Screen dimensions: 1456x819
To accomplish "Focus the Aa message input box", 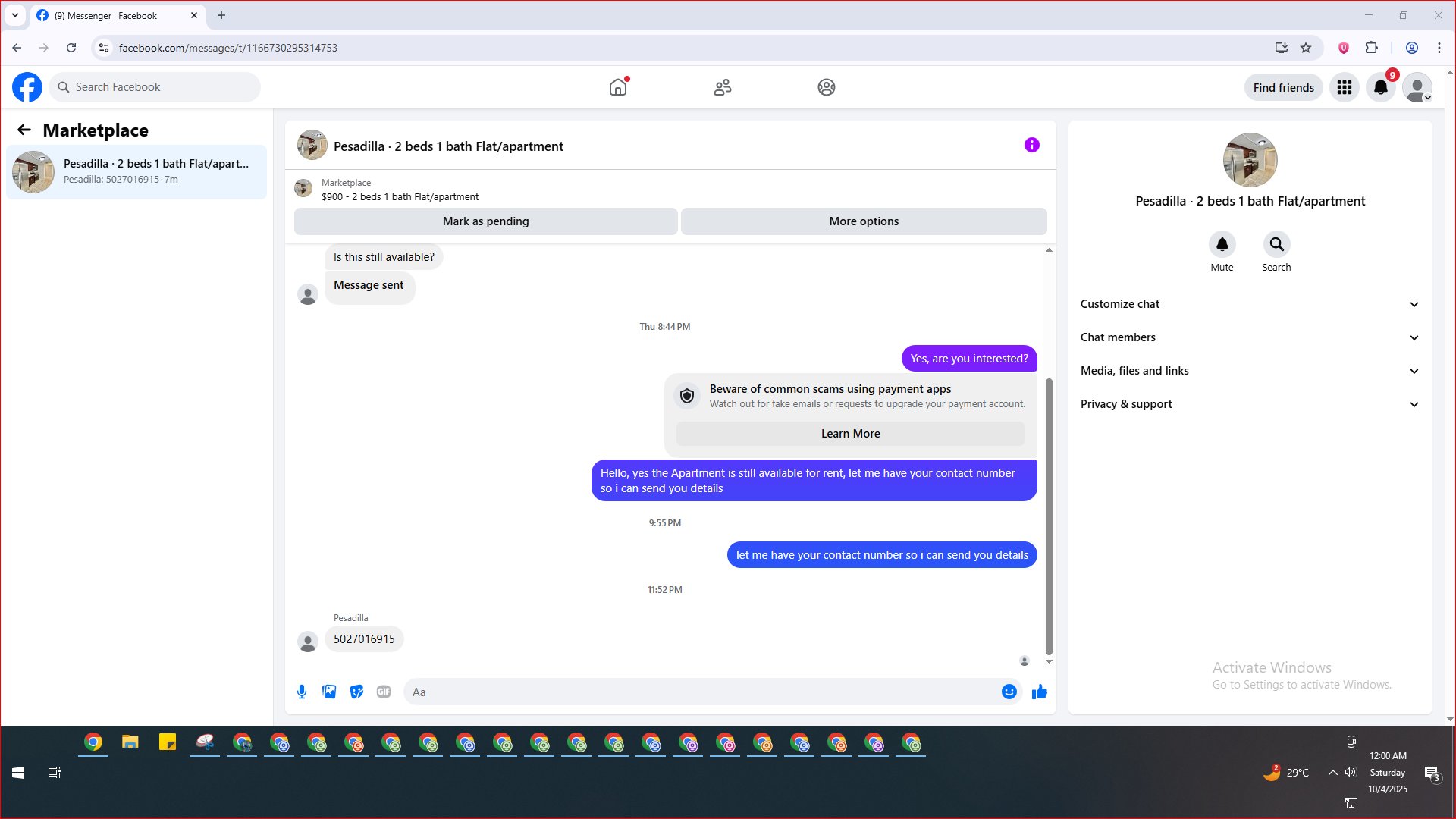I will [x=701, y=692].
